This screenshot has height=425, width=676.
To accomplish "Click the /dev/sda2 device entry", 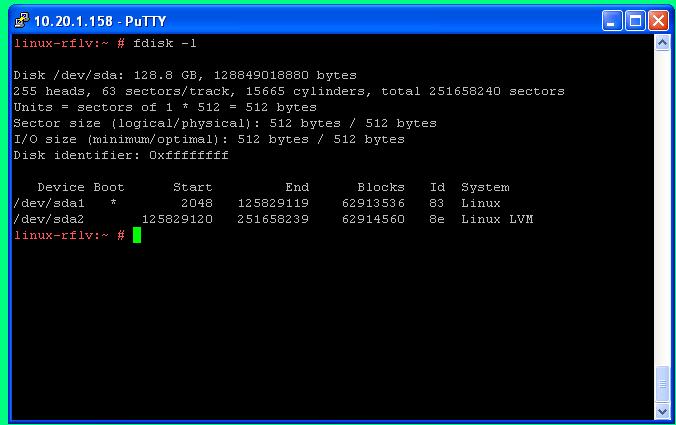I will pos(48,219).
